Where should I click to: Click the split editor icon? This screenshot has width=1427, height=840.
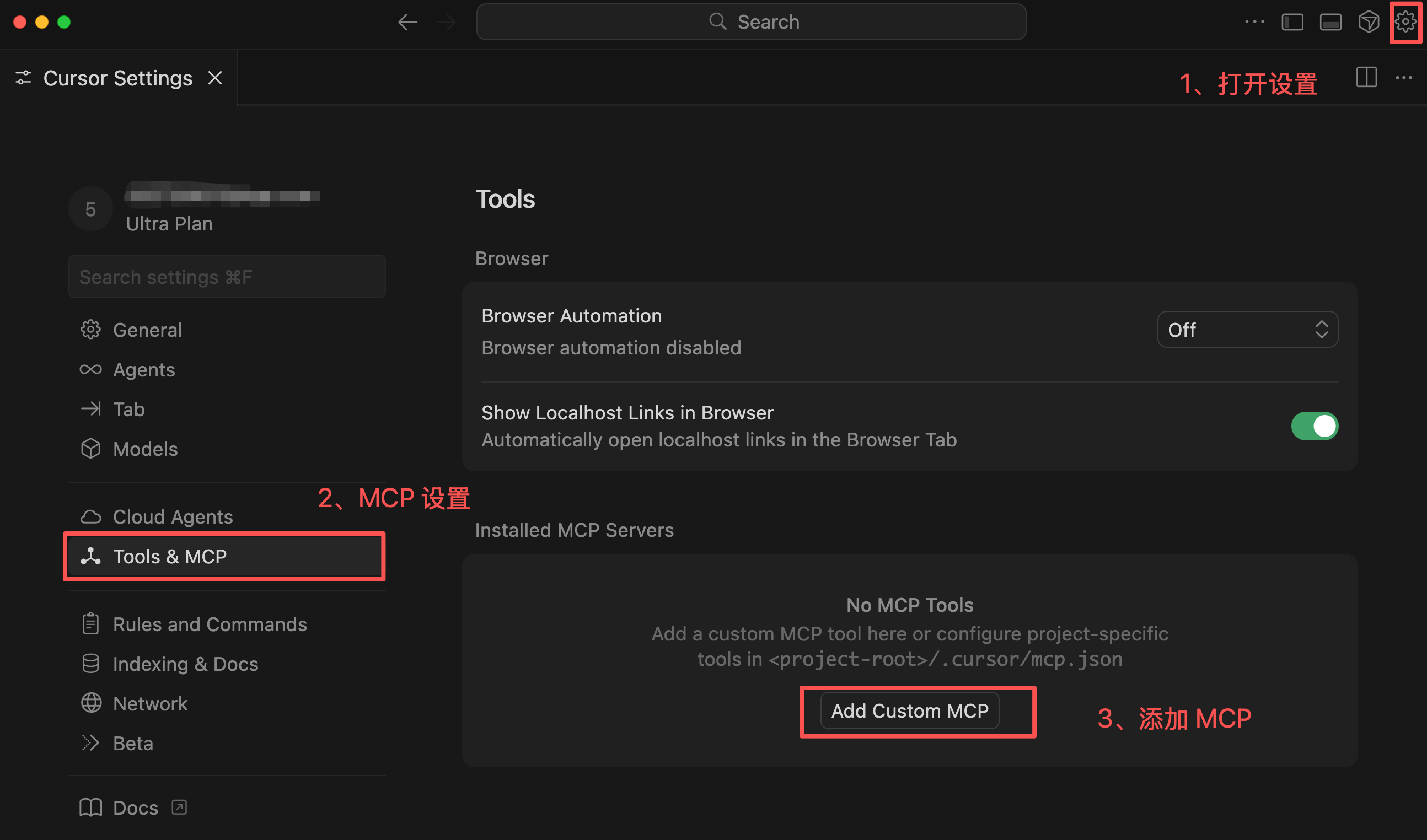tap(1366, 78)
